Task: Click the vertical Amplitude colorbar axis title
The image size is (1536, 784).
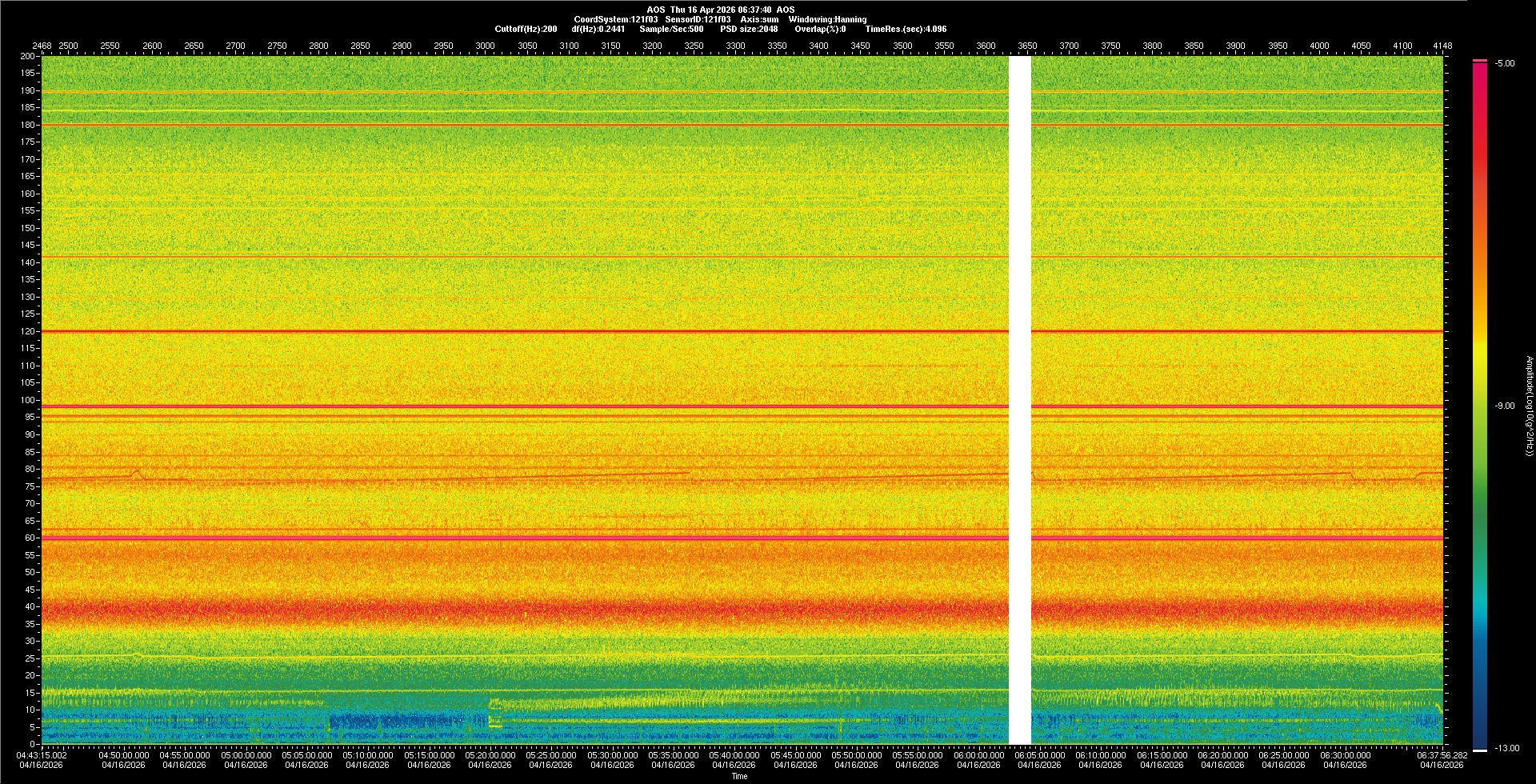Action: (1529, 406)
